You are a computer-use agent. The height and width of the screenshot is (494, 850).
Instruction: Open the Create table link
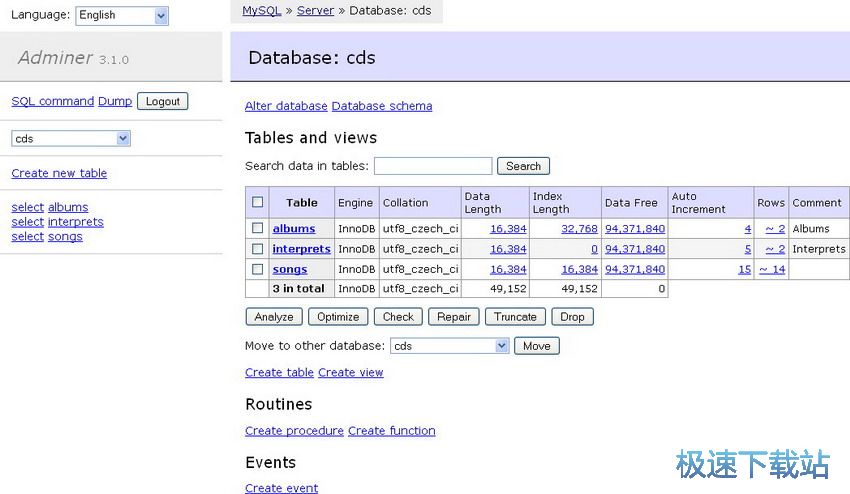(x=279, y=373)
